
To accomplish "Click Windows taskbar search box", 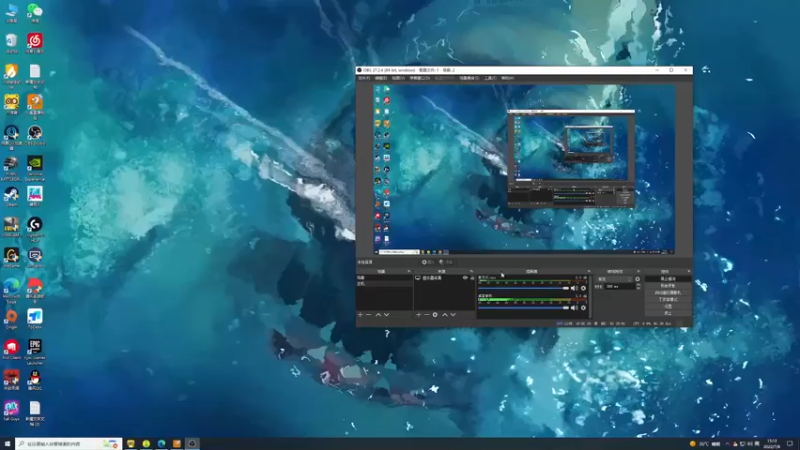I will [68, 444].
